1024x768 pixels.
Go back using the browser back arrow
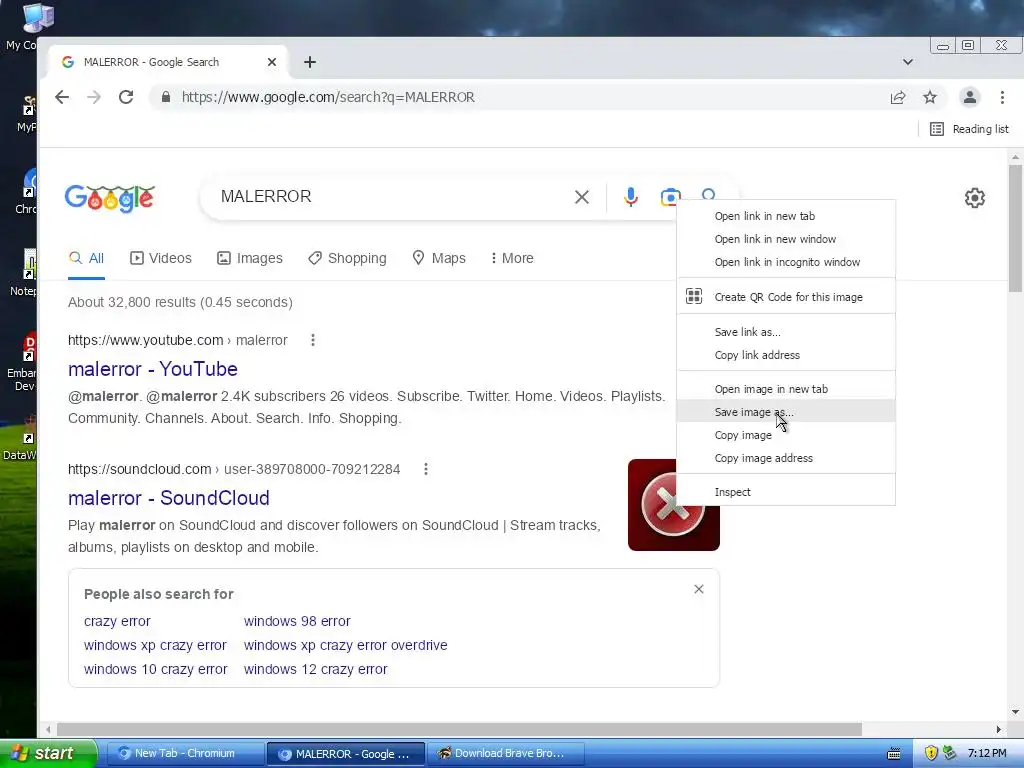(x=61, y=97)
